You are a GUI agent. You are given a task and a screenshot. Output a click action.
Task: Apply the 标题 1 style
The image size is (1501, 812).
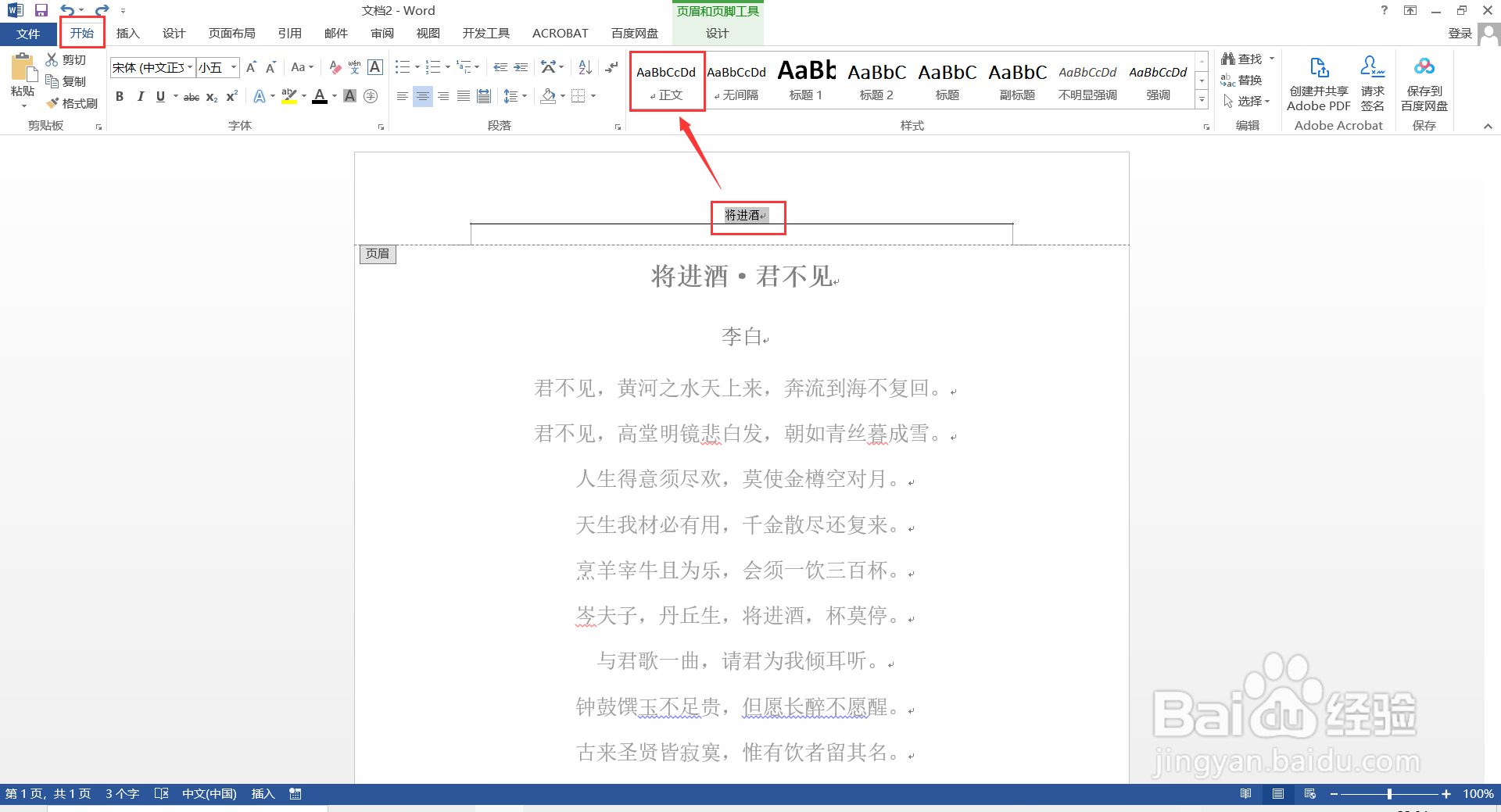(x=806, y=80)
